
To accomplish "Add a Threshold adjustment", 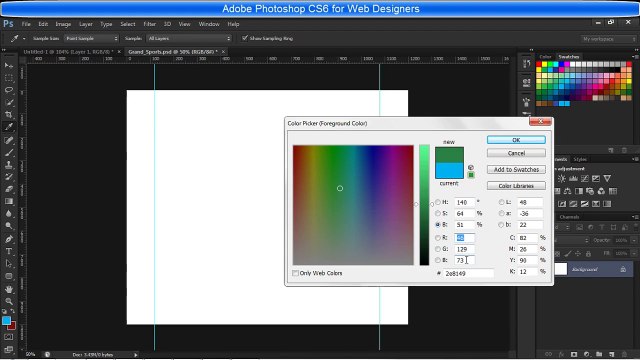I will click(584, 204).
